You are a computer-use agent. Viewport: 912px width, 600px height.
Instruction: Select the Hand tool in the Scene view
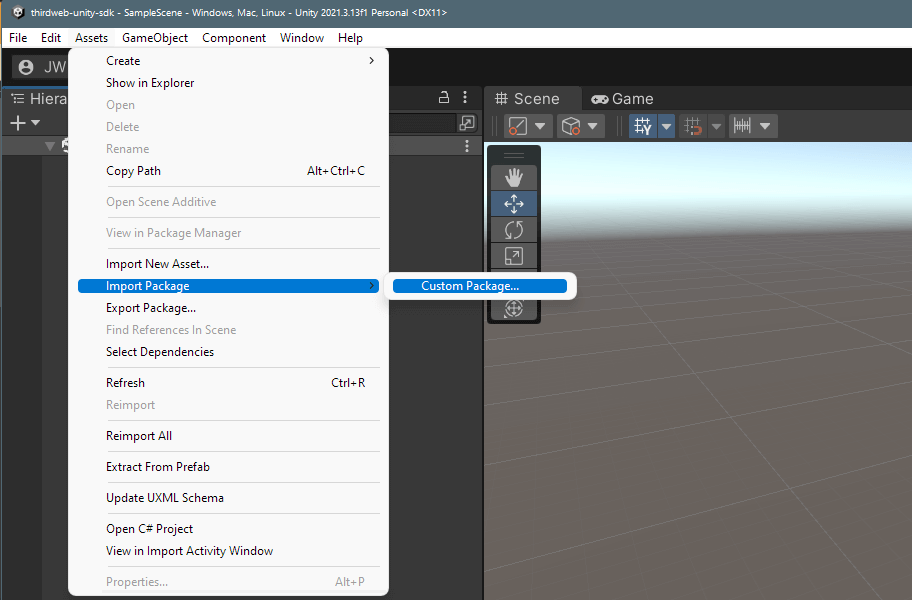coord(514,177)
